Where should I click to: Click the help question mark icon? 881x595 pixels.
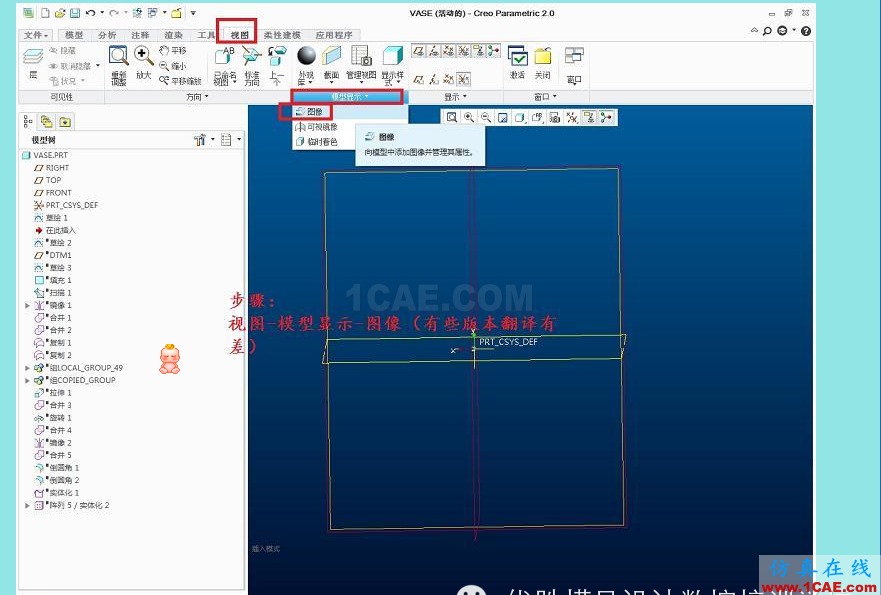point(806,31)
